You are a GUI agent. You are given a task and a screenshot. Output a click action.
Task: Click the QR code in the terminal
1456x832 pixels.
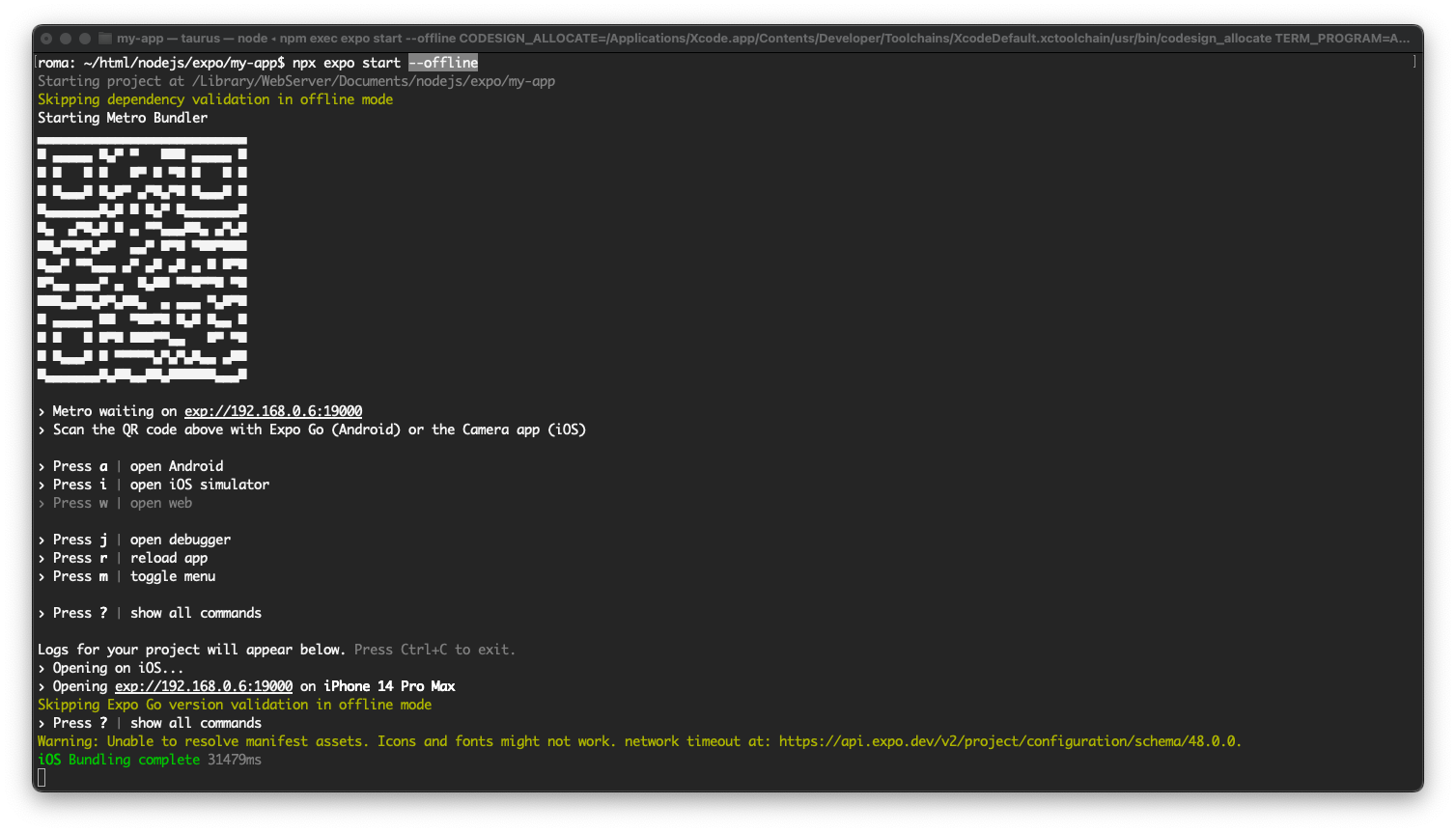click(142, 260)
